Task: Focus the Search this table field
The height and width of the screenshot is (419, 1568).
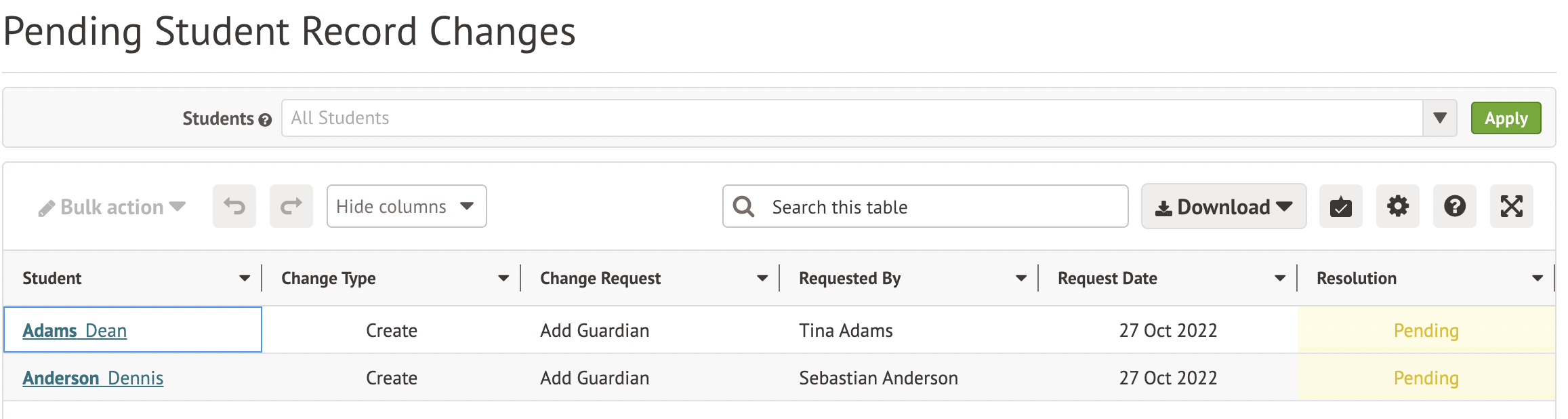Action: pyautogui.click(x=942, y=207)
